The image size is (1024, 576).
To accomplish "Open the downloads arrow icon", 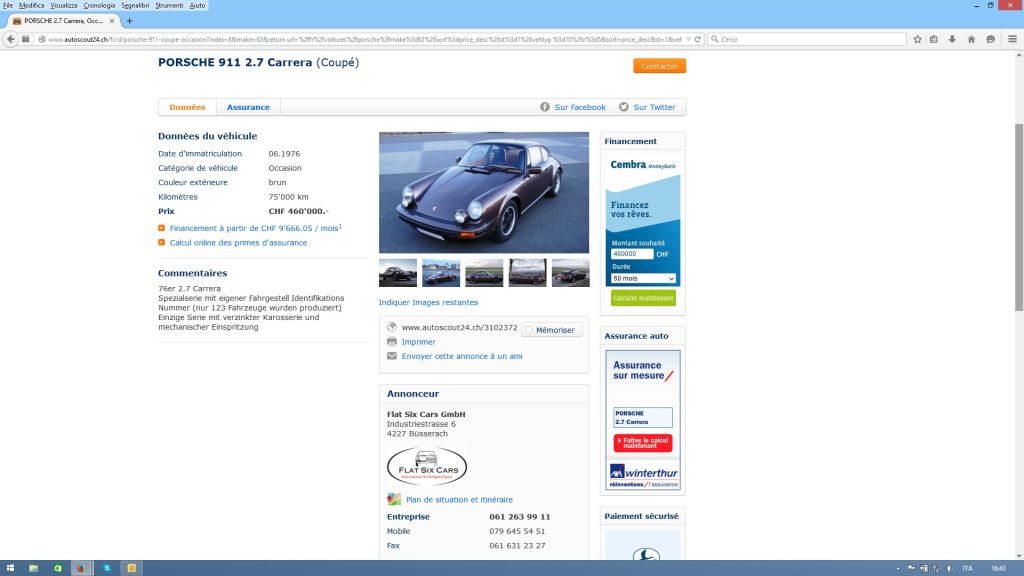I will 952,39.
